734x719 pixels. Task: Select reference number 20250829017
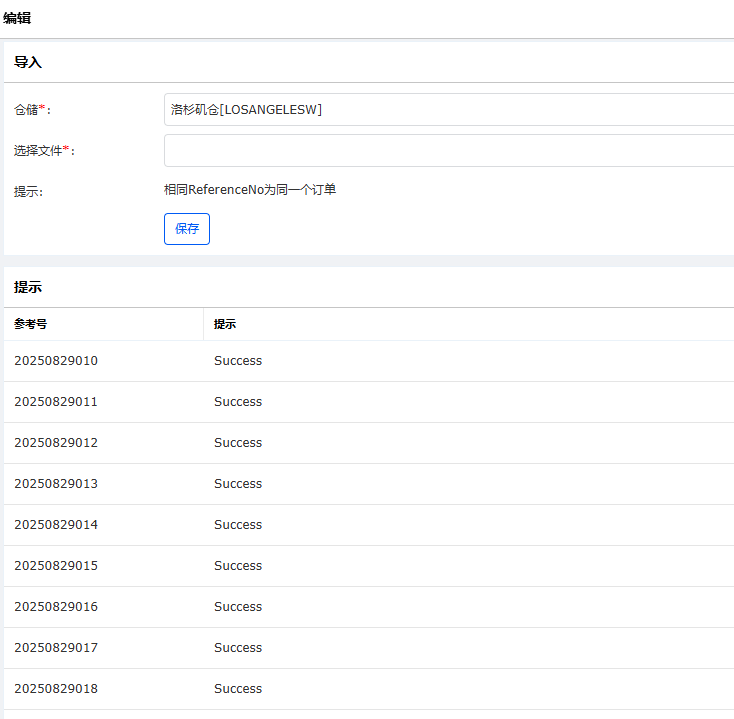point(56,648)
